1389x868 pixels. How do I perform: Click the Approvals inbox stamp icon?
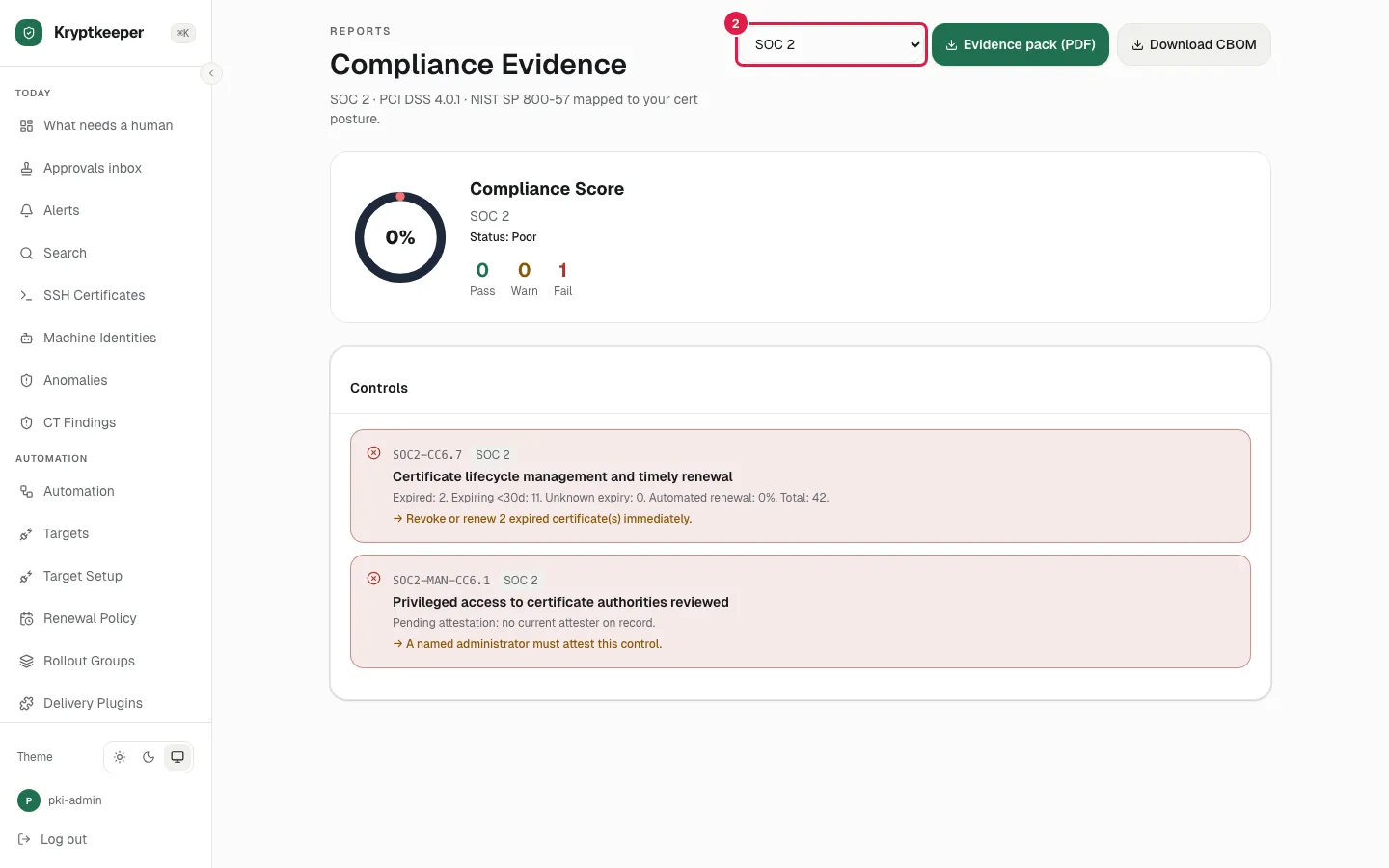[26, 168]
